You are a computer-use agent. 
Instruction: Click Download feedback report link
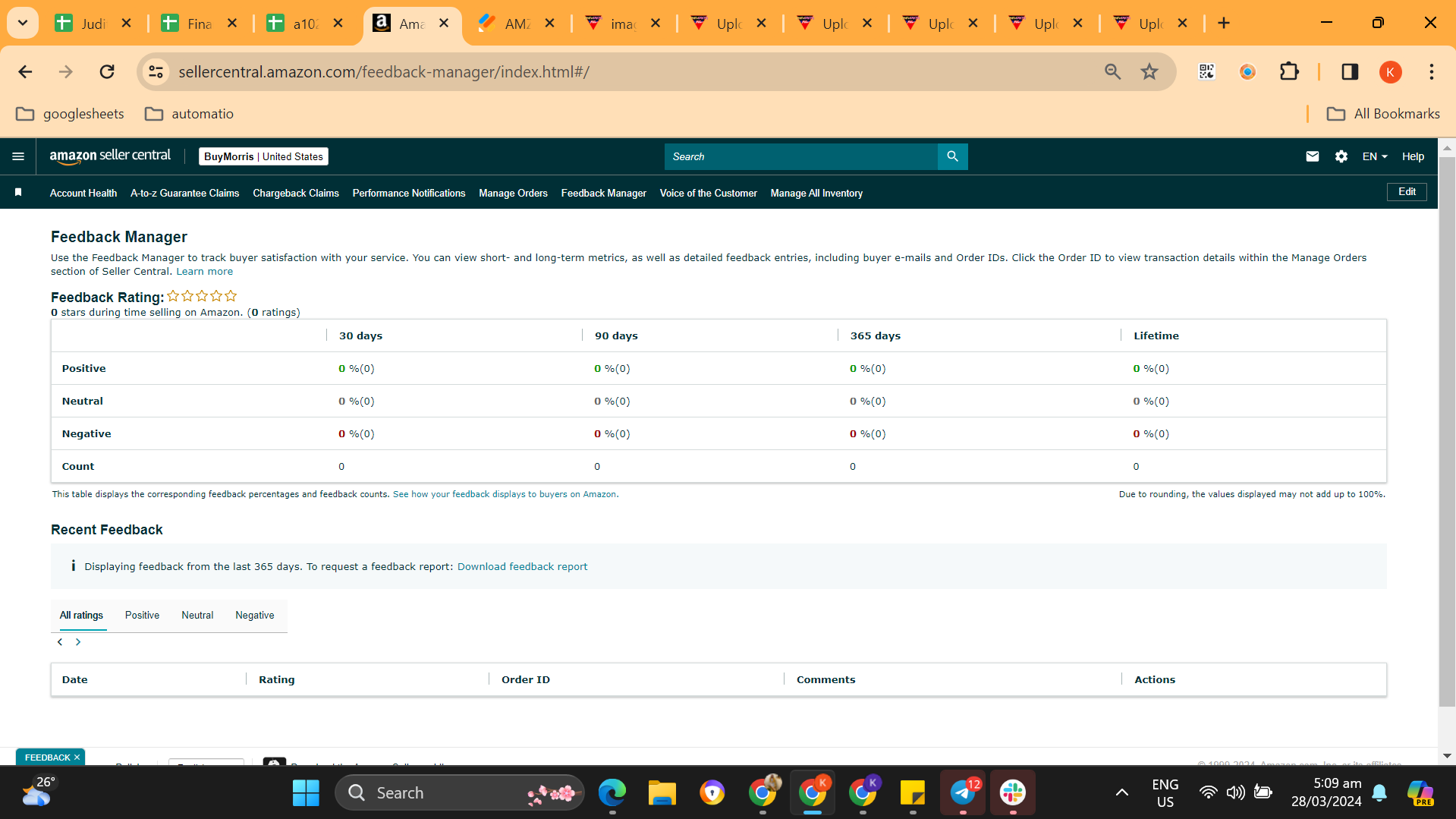[x=522, y=567]
